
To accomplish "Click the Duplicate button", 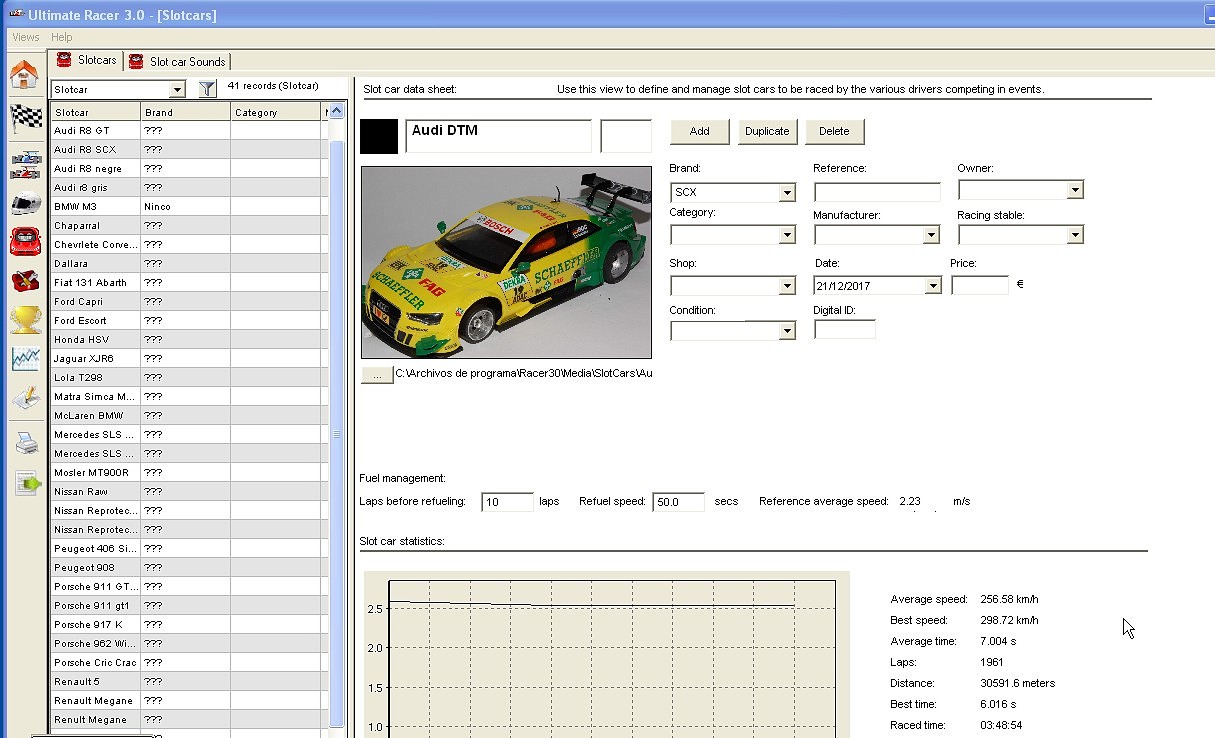I will tap(767, 131).
